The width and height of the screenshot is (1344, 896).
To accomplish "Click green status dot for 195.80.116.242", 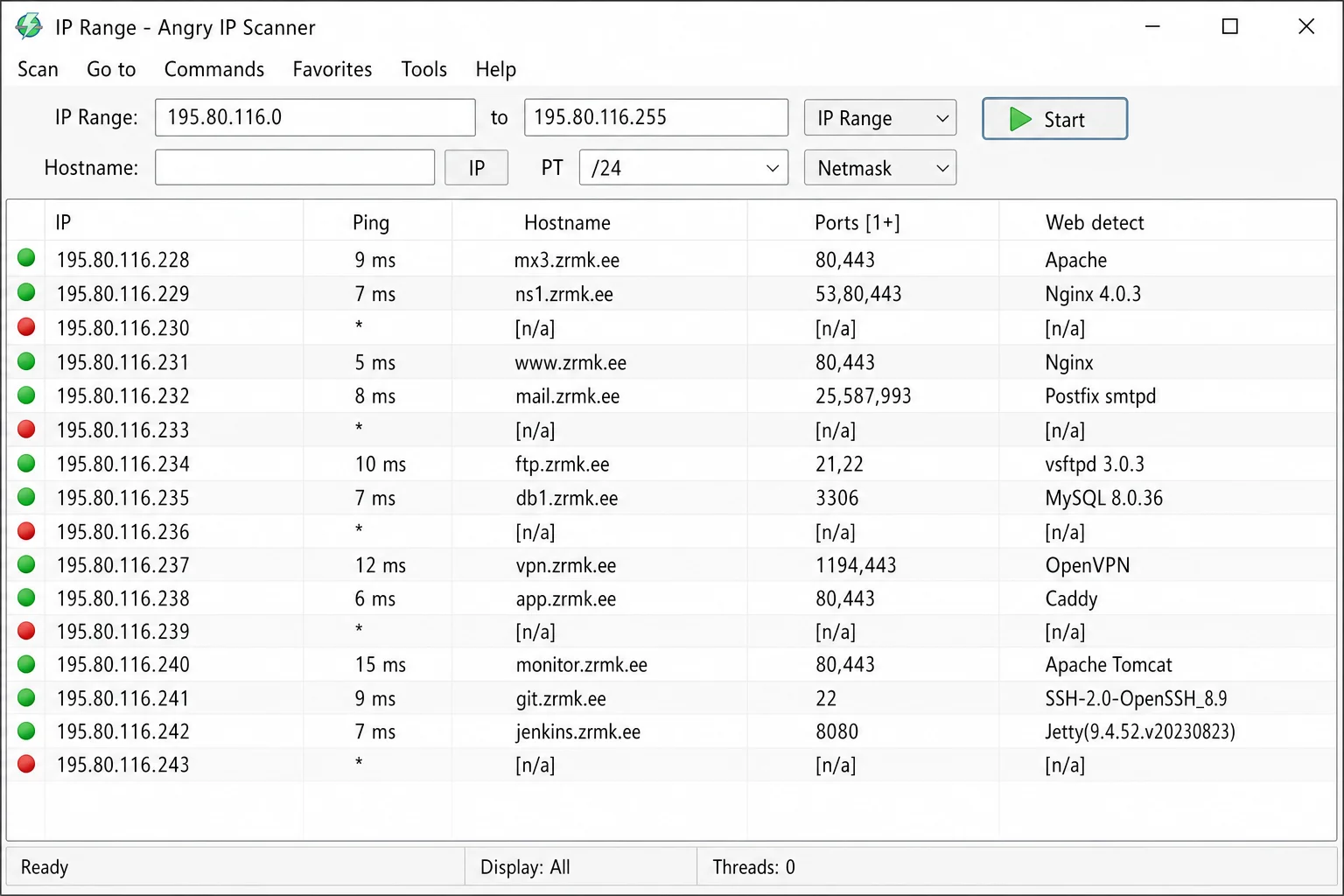I will coord(26,730).
